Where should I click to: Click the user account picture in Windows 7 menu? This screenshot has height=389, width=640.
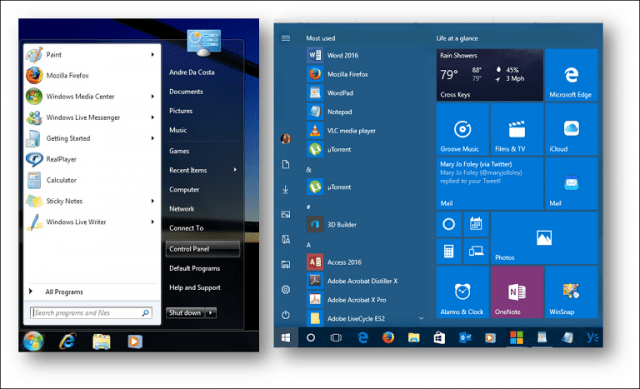(x=204, y=42)
